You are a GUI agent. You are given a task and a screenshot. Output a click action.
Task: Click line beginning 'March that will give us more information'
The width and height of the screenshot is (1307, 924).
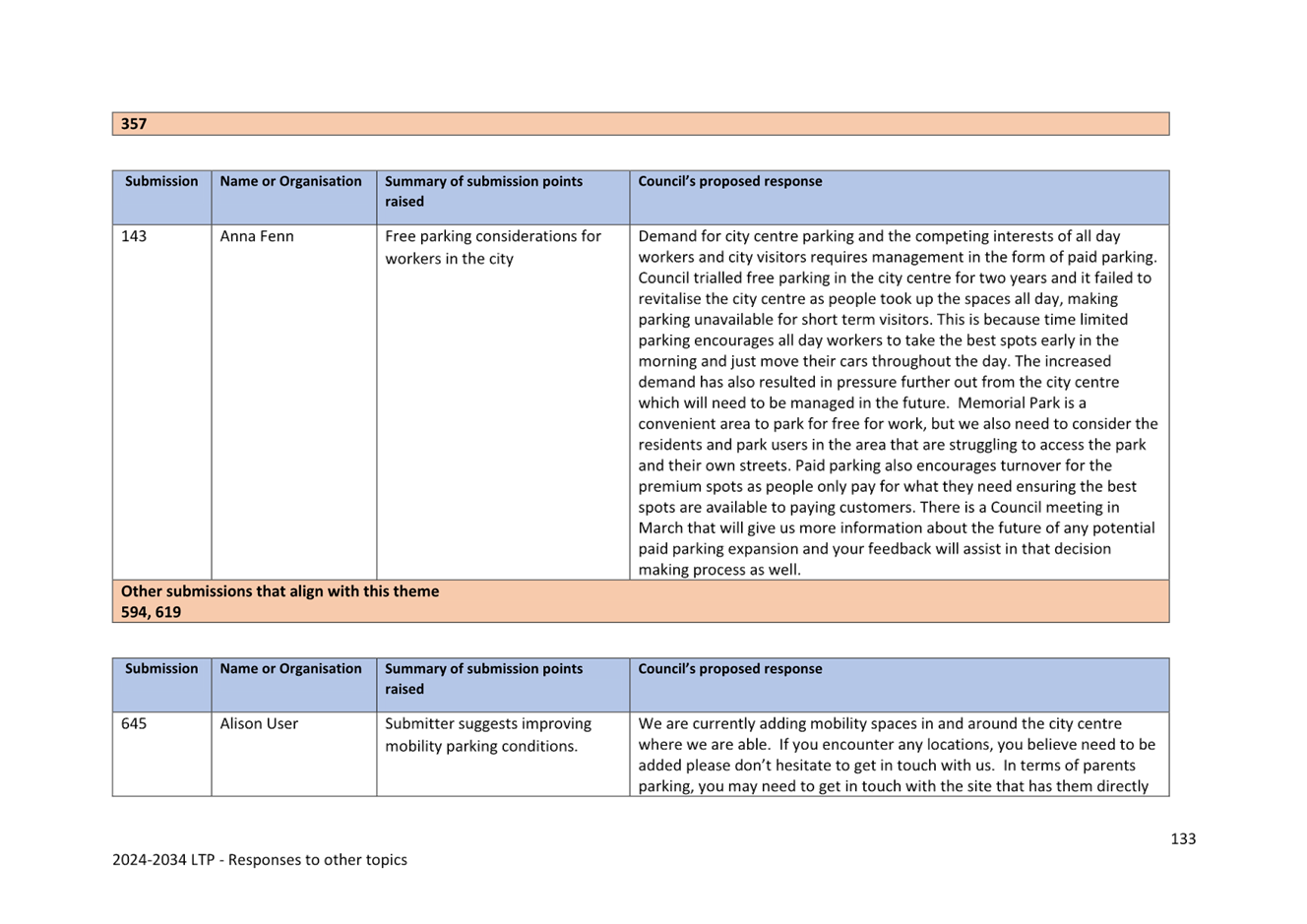[897, 527]
